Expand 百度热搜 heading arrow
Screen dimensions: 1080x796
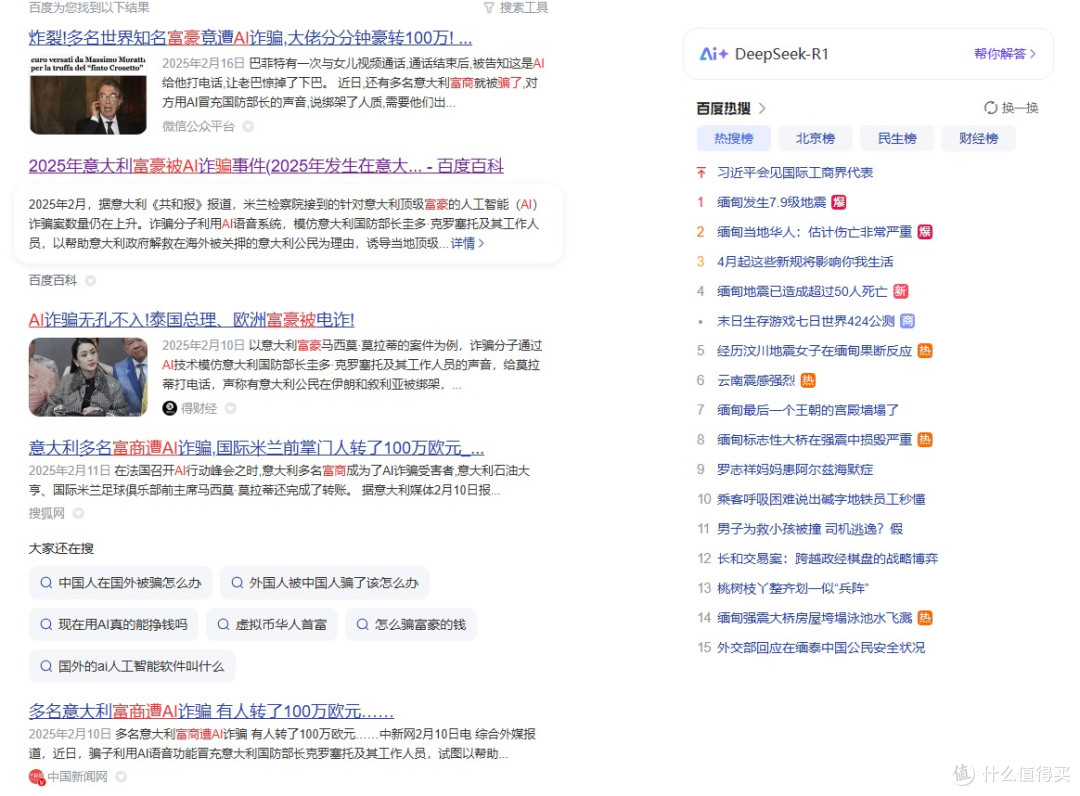(x=762, y=108)
